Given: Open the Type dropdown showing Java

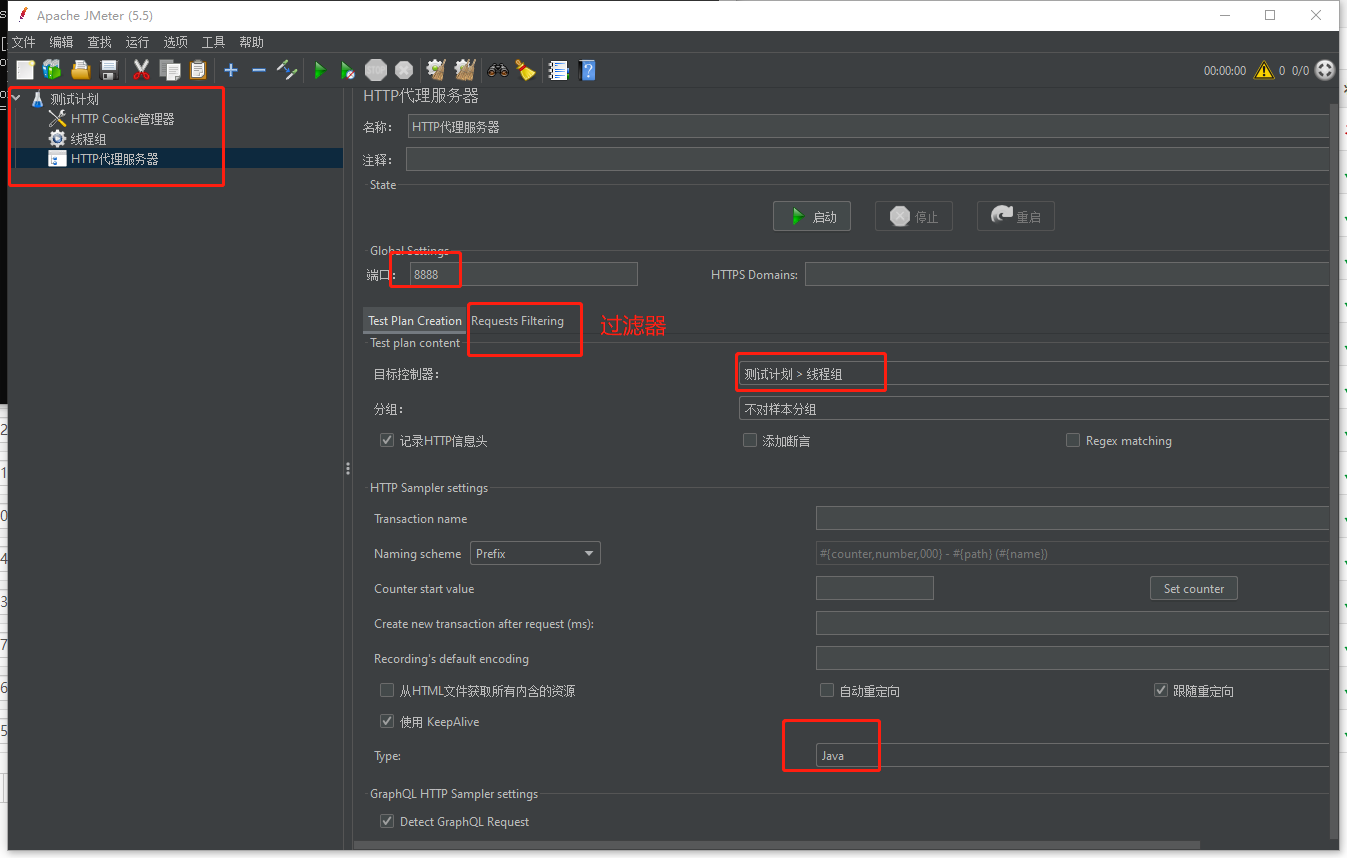Looking at the screenshot, I should [1073, 755].
